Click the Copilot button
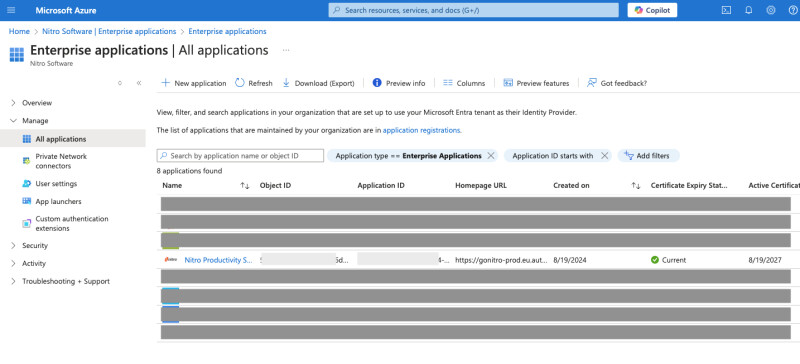 (x=652, y=10)
